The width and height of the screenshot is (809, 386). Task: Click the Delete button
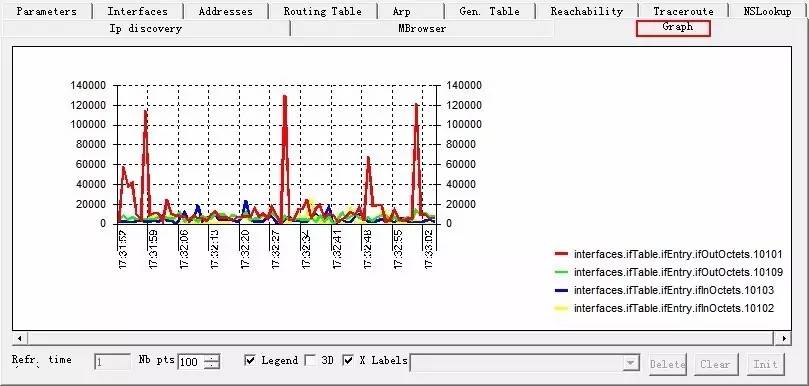tap(668, 364)
